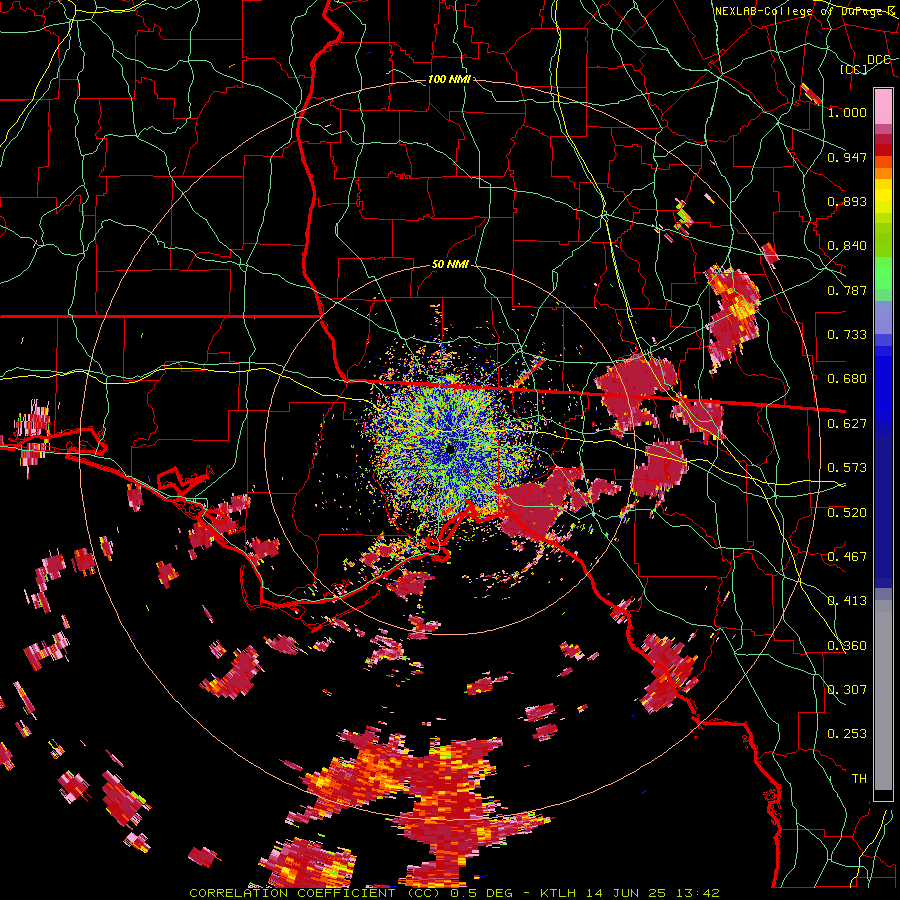
Task: Click the 0.840 legend value
Action: pos(847,246)
